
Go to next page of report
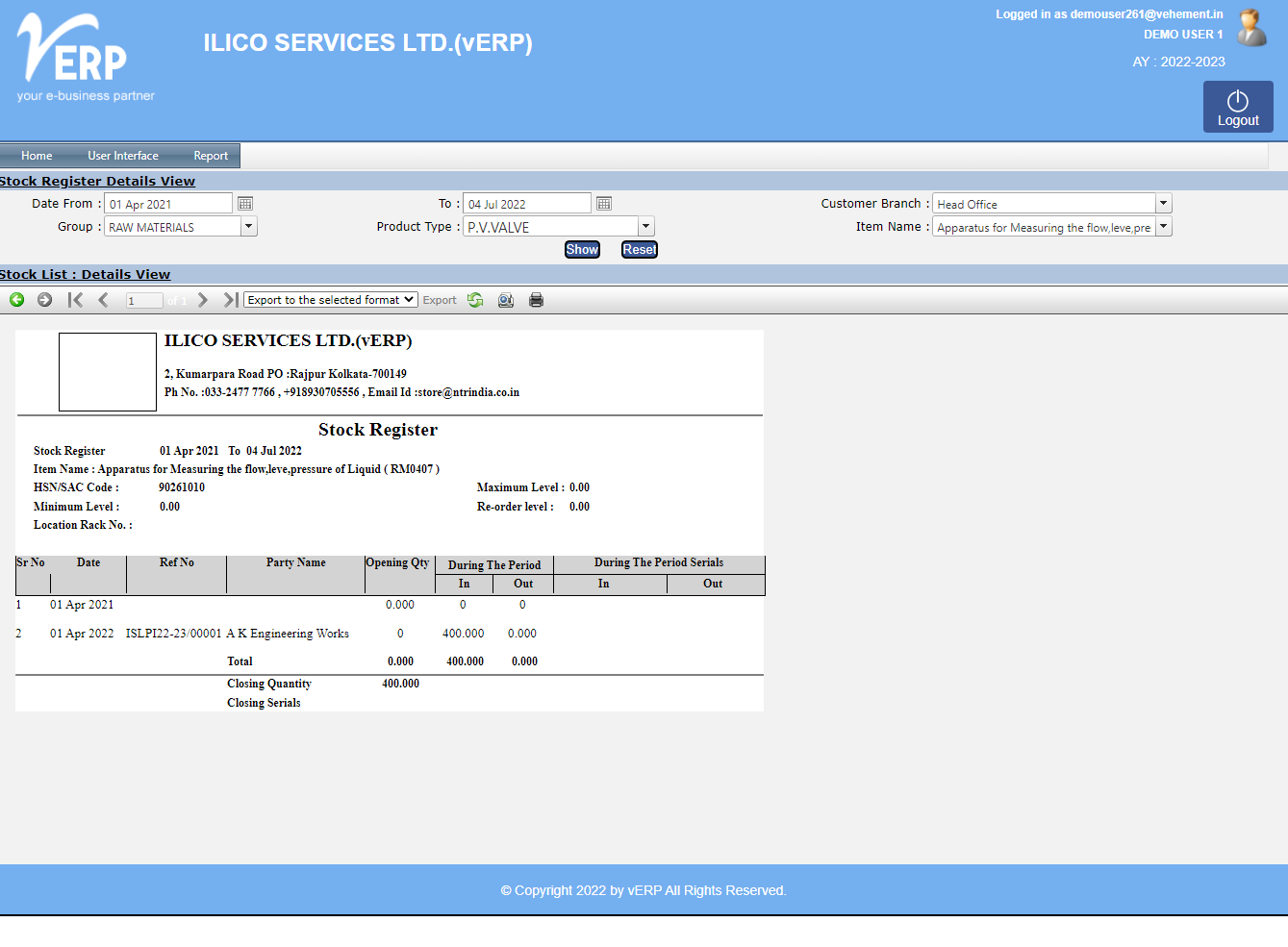tap(202, 300)
